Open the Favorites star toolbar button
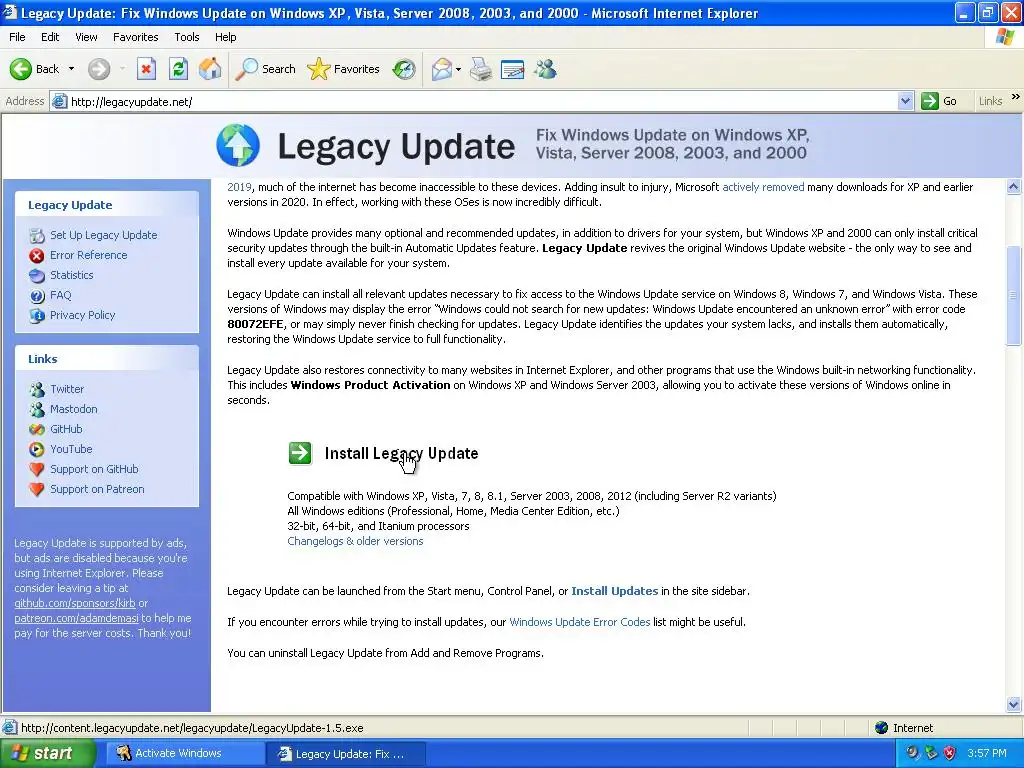This screenshot has width=1024, height=768. [x=344, y=69]
